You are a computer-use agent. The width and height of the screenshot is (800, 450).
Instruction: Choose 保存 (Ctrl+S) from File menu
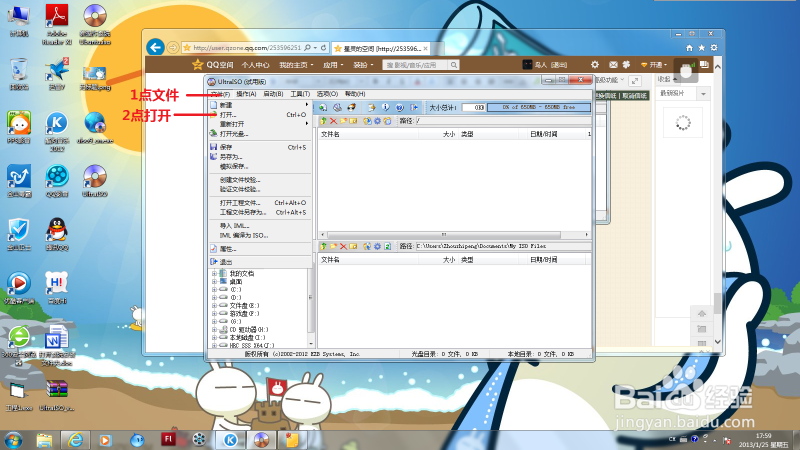pos(259,147)
